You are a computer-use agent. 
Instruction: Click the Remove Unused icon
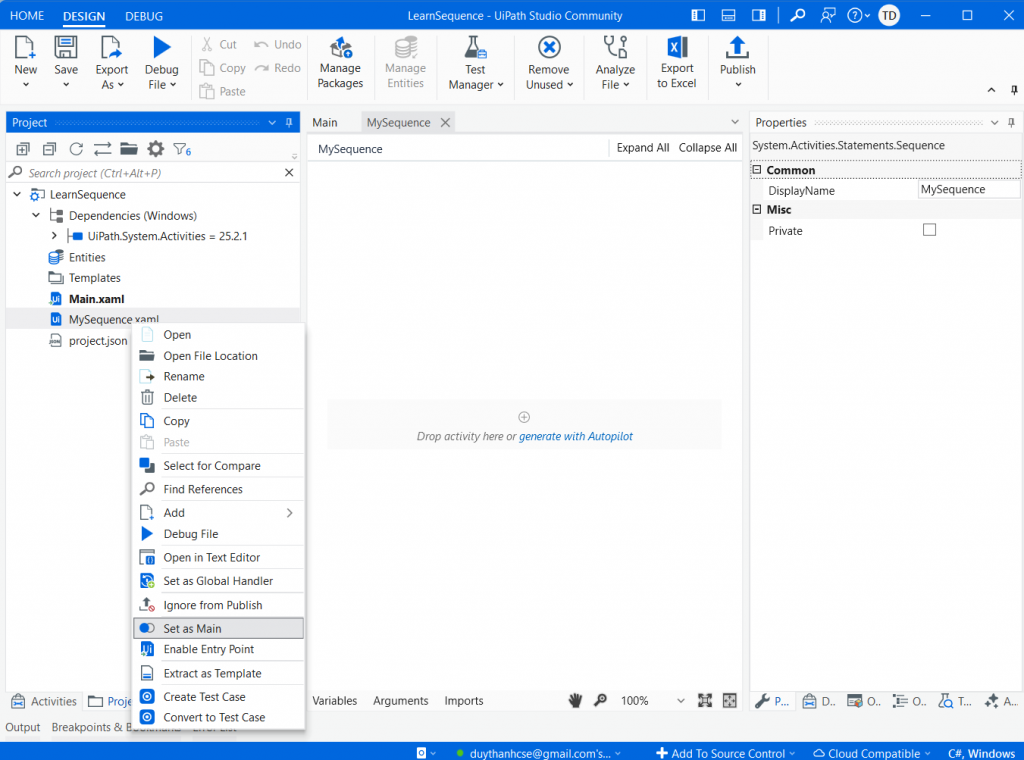[x=549, y=48]
